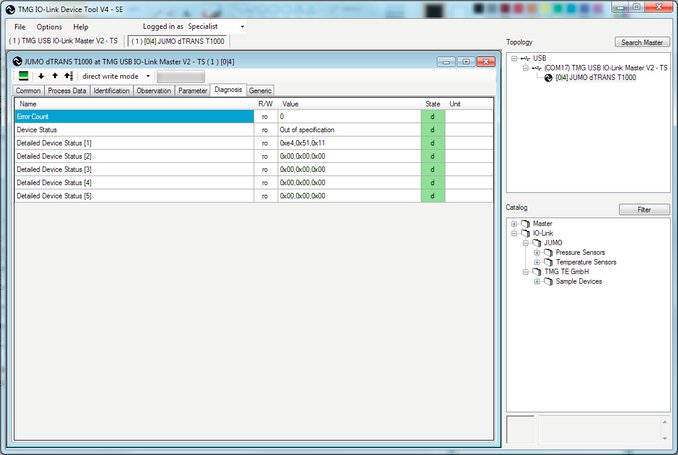
Task: Switch to the Parameter tab
Action: [x=192, y=90]
